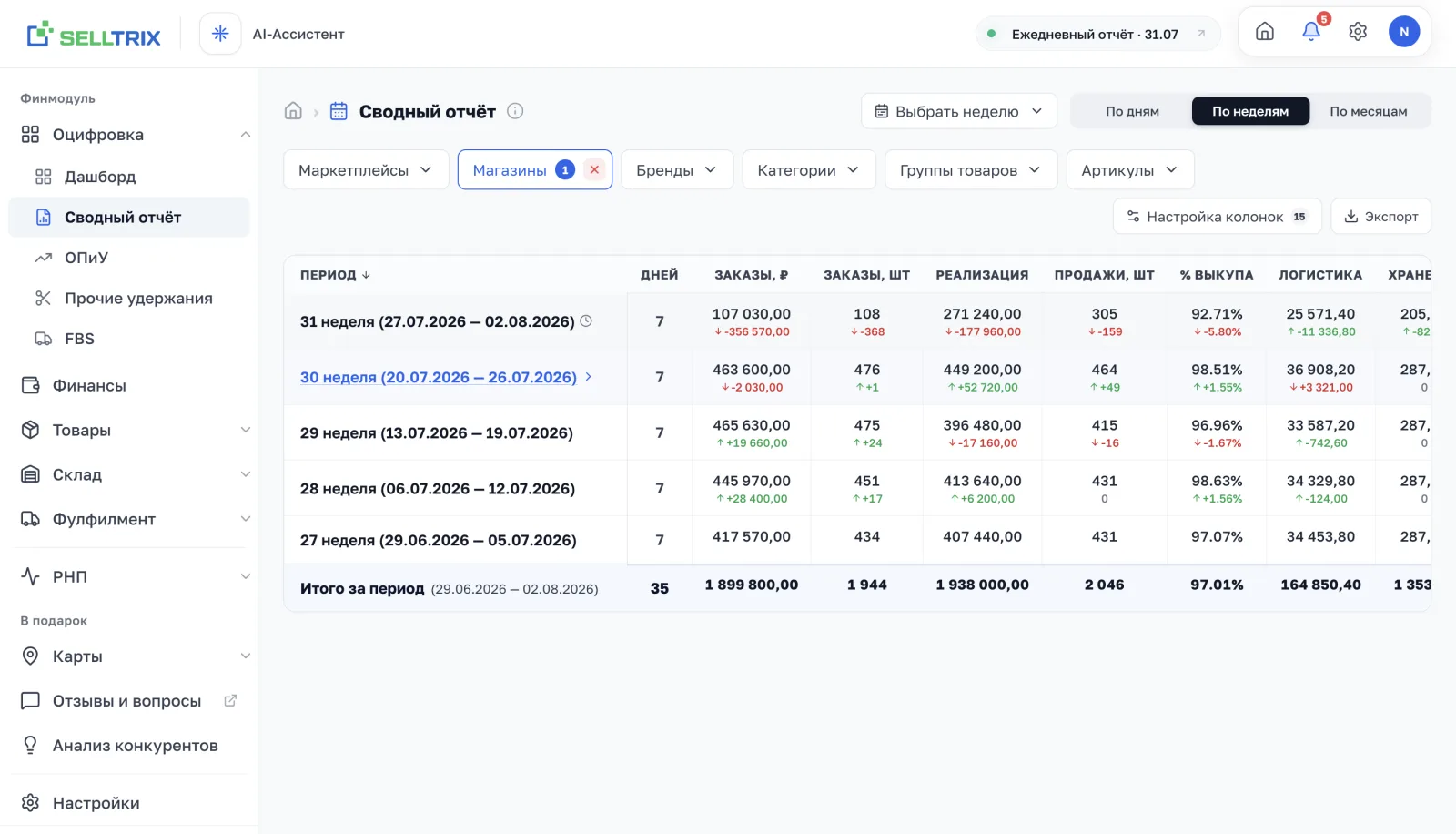Open Ежедневный отчёт 31.07 link
Image resolution: width=1456 pixels, height=834 pixels.
click(1097, 34)
